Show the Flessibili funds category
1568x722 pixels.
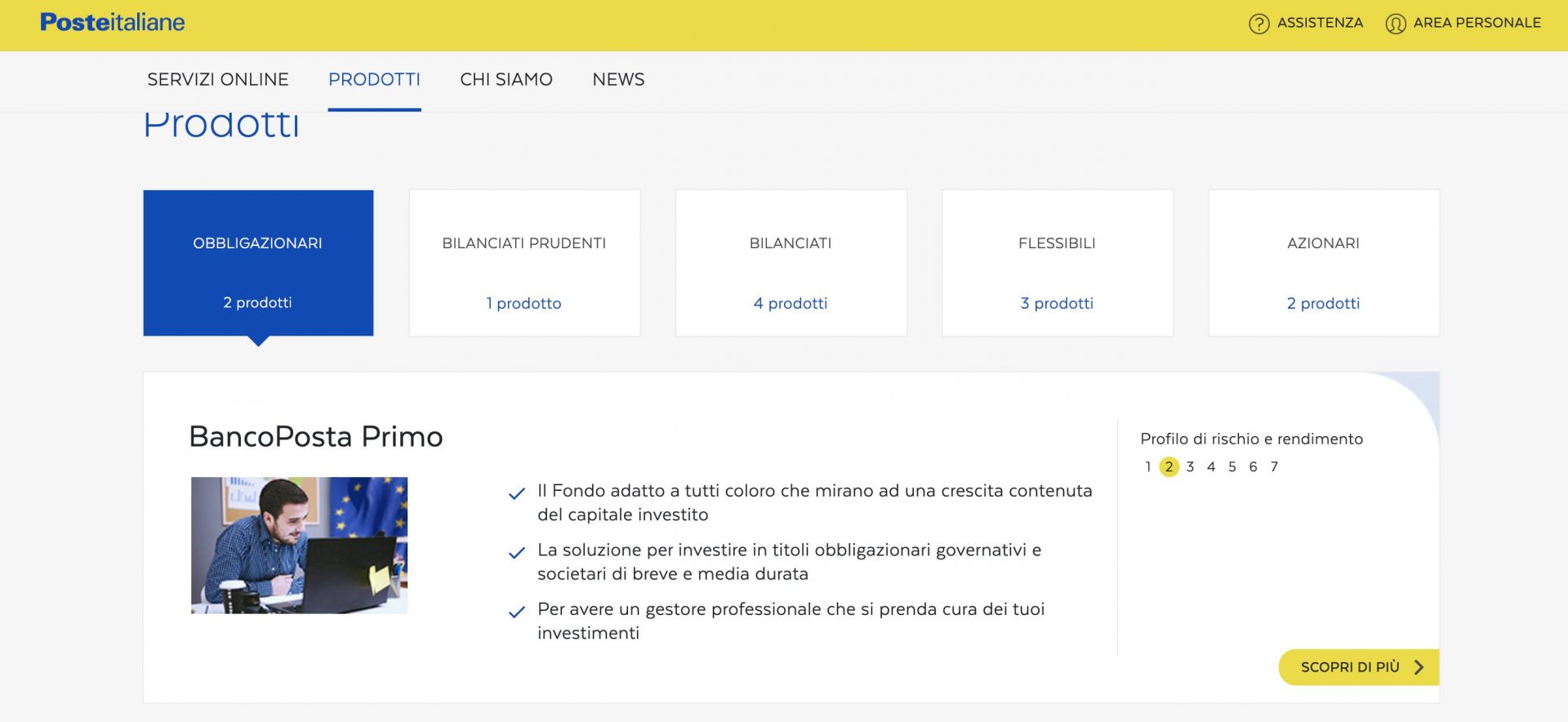[x=1057, y=263]
